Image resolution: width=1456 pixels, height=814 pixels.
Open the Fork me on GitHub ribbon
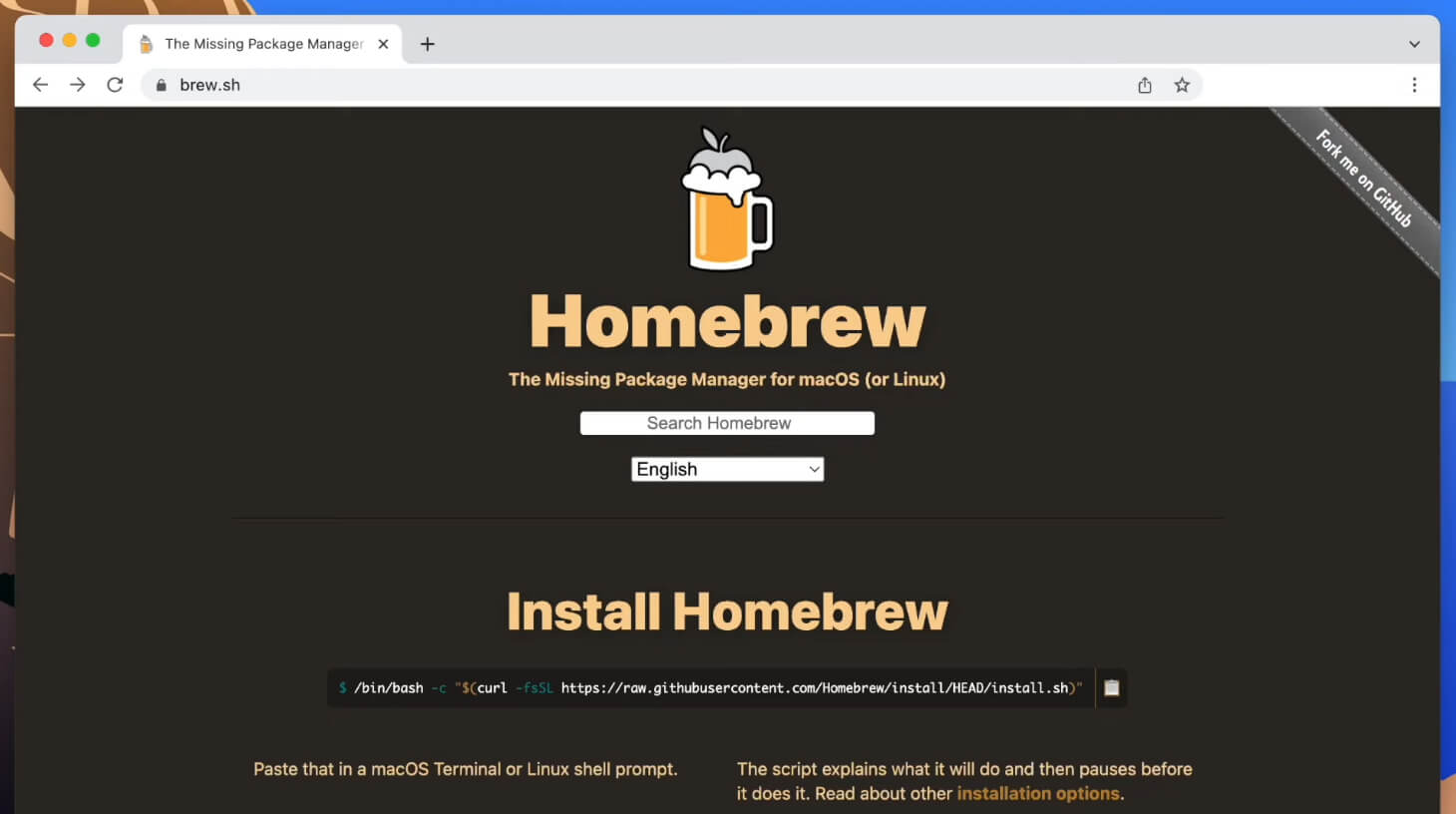tap(1363, 179)
